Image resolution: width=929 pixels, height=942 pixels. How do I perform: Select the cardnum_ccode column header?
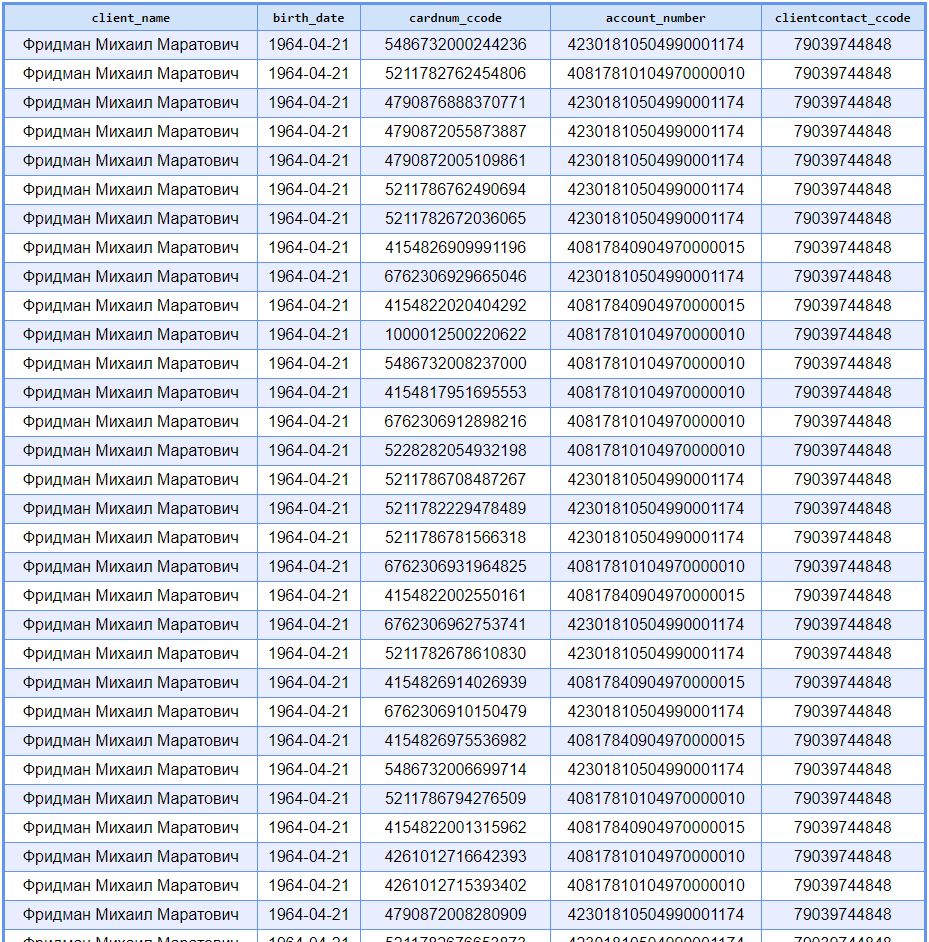(455, 18)
